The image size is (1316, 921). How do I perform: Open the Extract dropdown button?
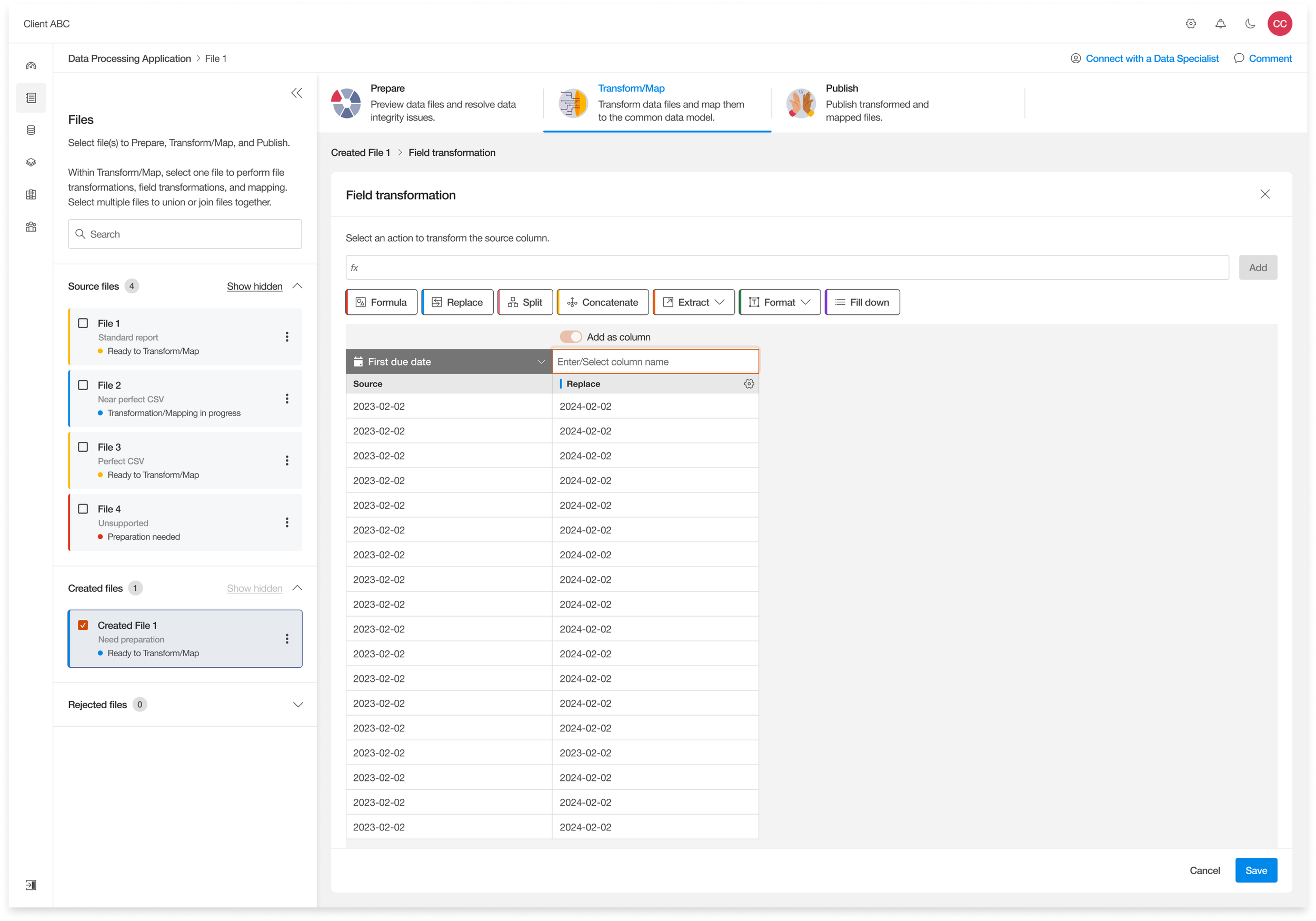(694, 302)
